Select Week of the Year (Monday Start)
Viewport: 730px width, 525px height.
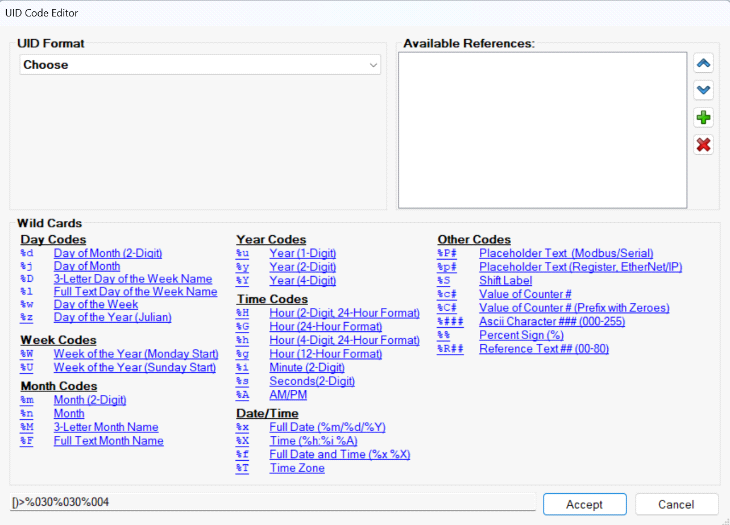pyautogui.click(x=134, y=354)
